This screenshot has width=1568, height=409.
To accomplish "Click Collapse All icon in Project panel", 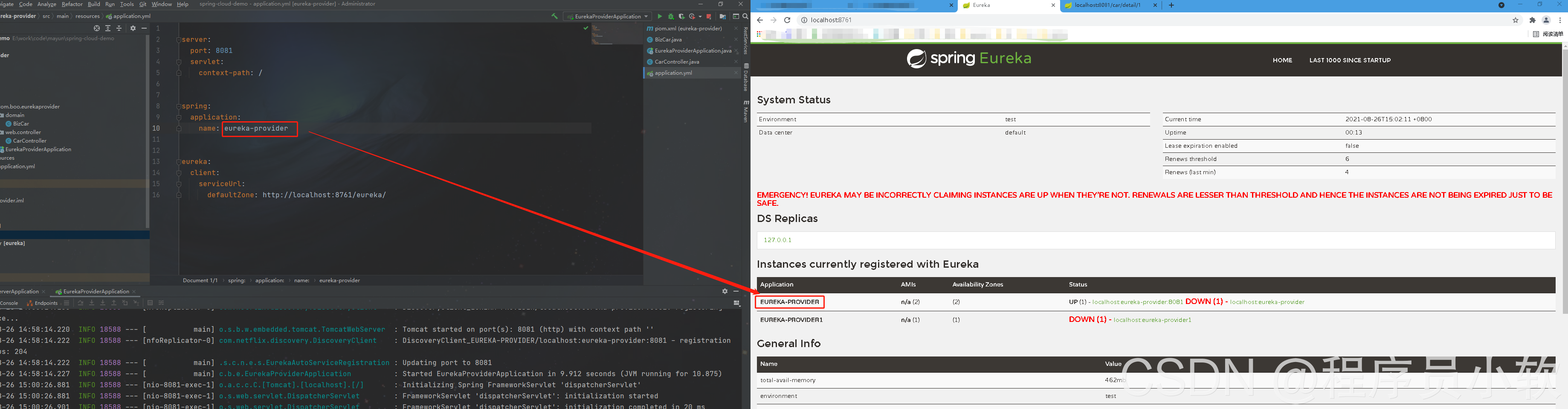I will coord(119,28).
